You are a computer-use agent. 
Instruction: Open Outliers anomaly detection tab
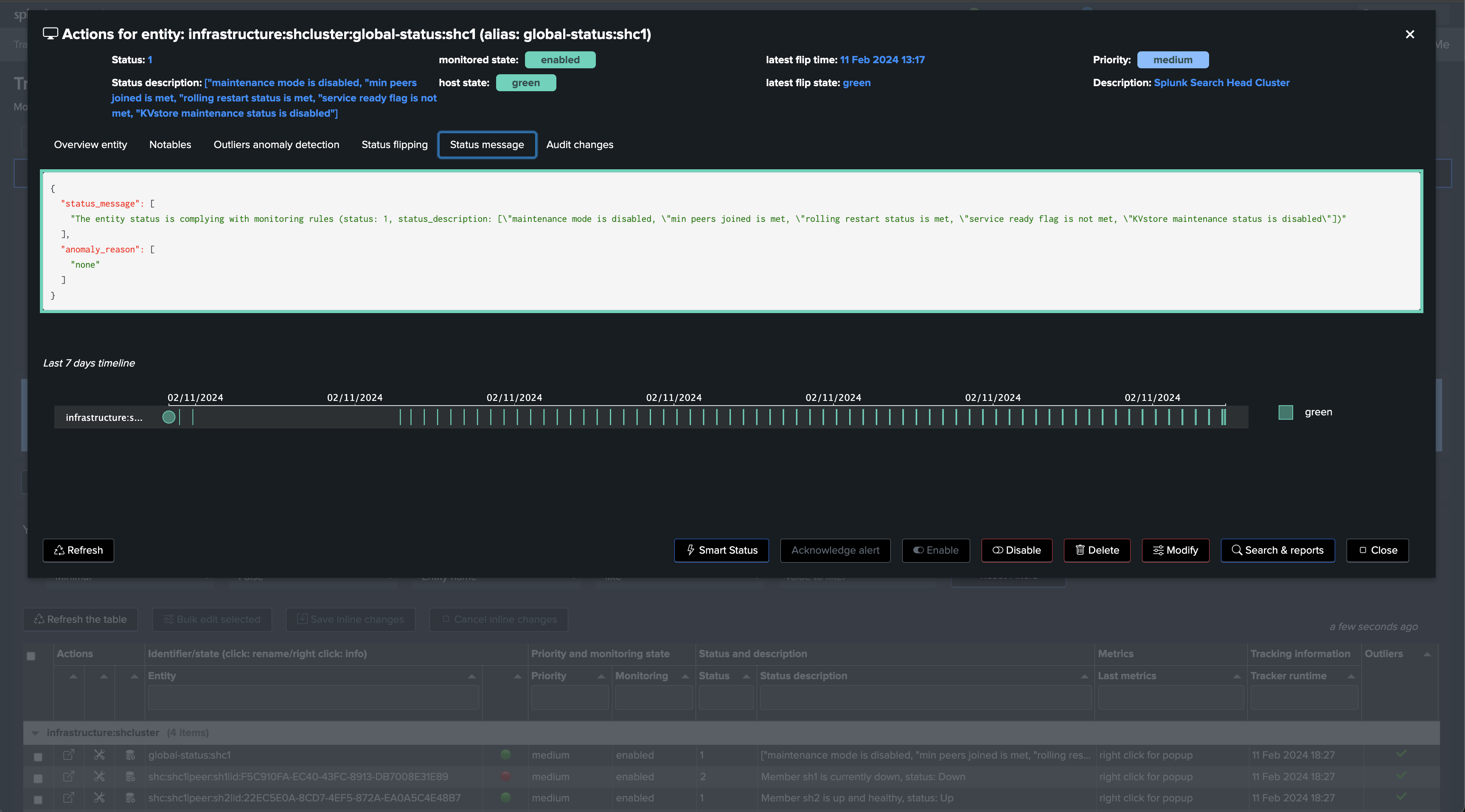(276, 144)
